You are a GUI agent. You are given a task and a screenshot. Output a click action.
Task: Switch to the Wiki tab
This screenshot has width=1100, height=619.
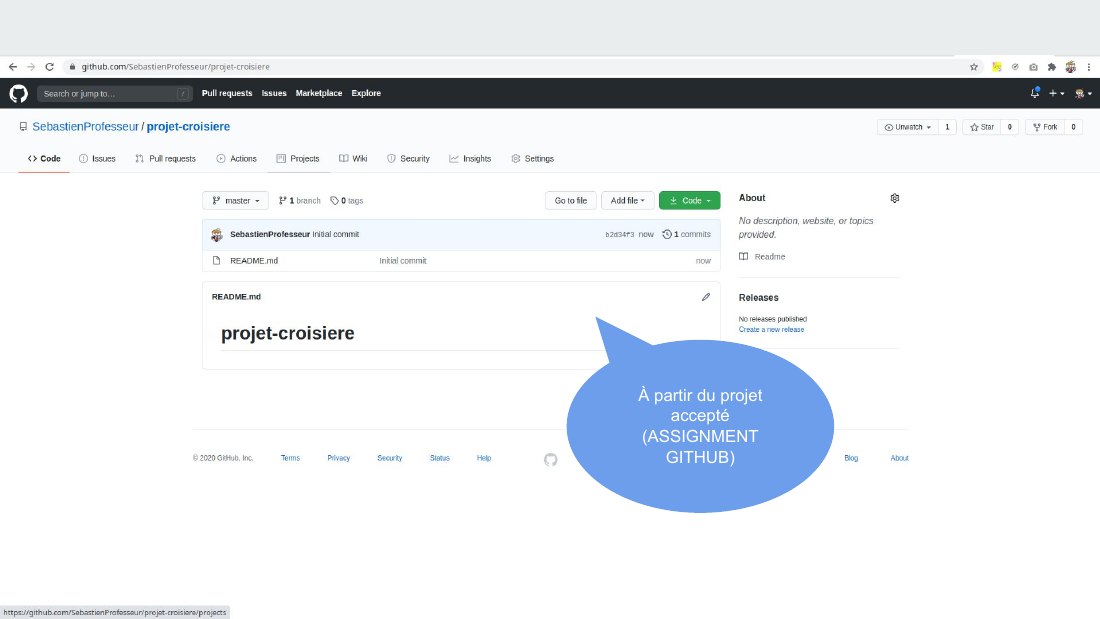coord(353,159)
